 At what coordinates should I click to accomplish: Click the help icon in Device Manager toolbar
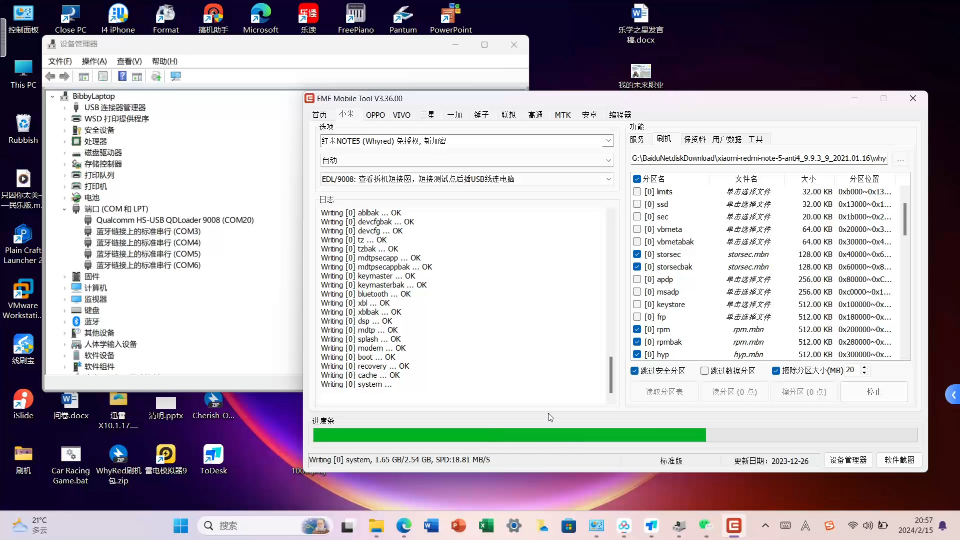tap(122, 76)
